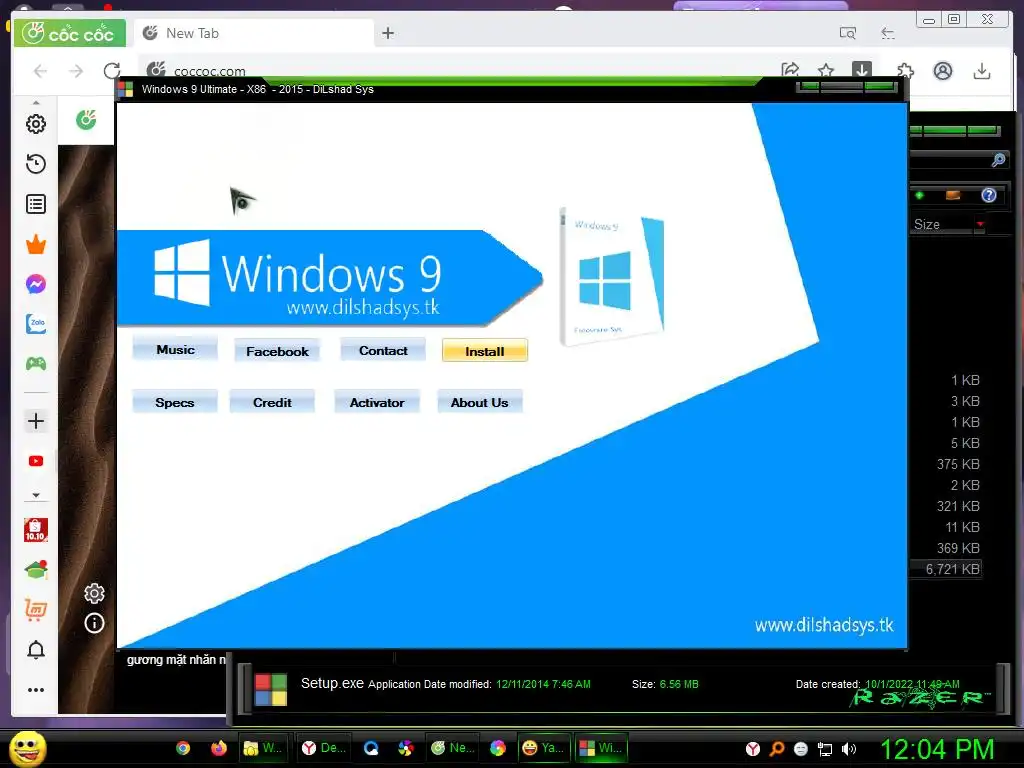Select the 6,721 KB file row
Viewport: 1024px width, 768px height.
(x=947, y=569)
